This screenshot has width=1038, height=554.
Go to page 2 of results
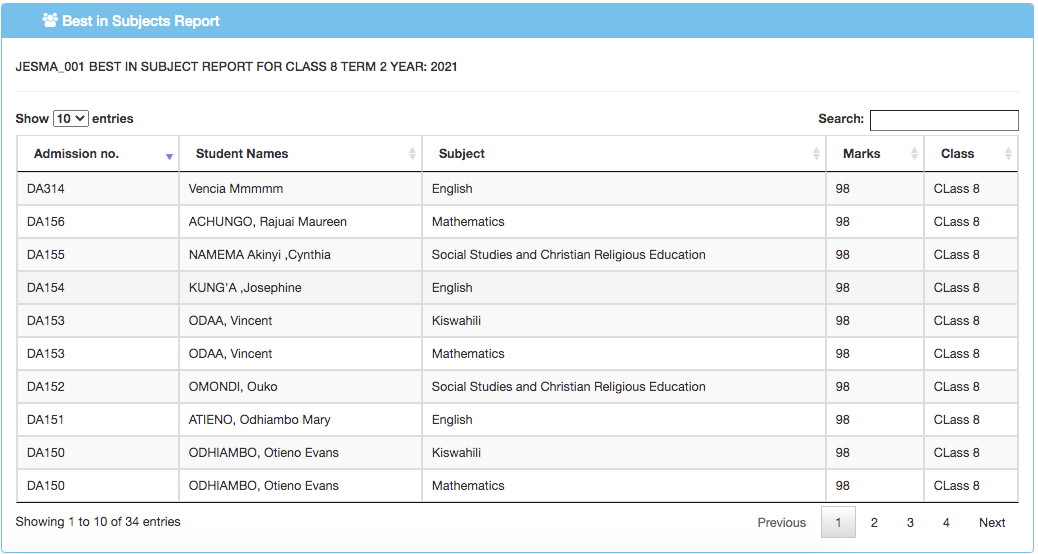[874, 522]
